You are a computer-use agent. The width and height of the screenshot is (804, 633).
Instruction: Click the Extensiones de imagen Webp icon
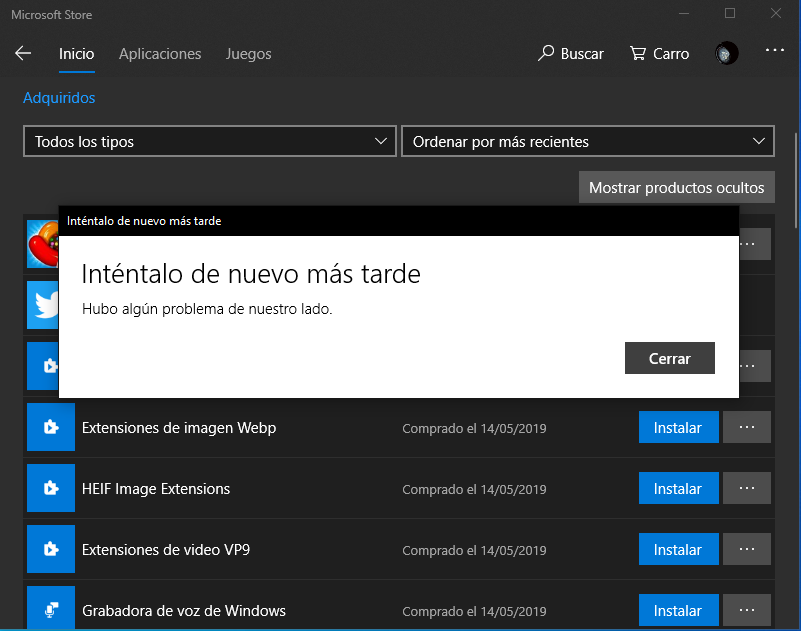point(51,427)
